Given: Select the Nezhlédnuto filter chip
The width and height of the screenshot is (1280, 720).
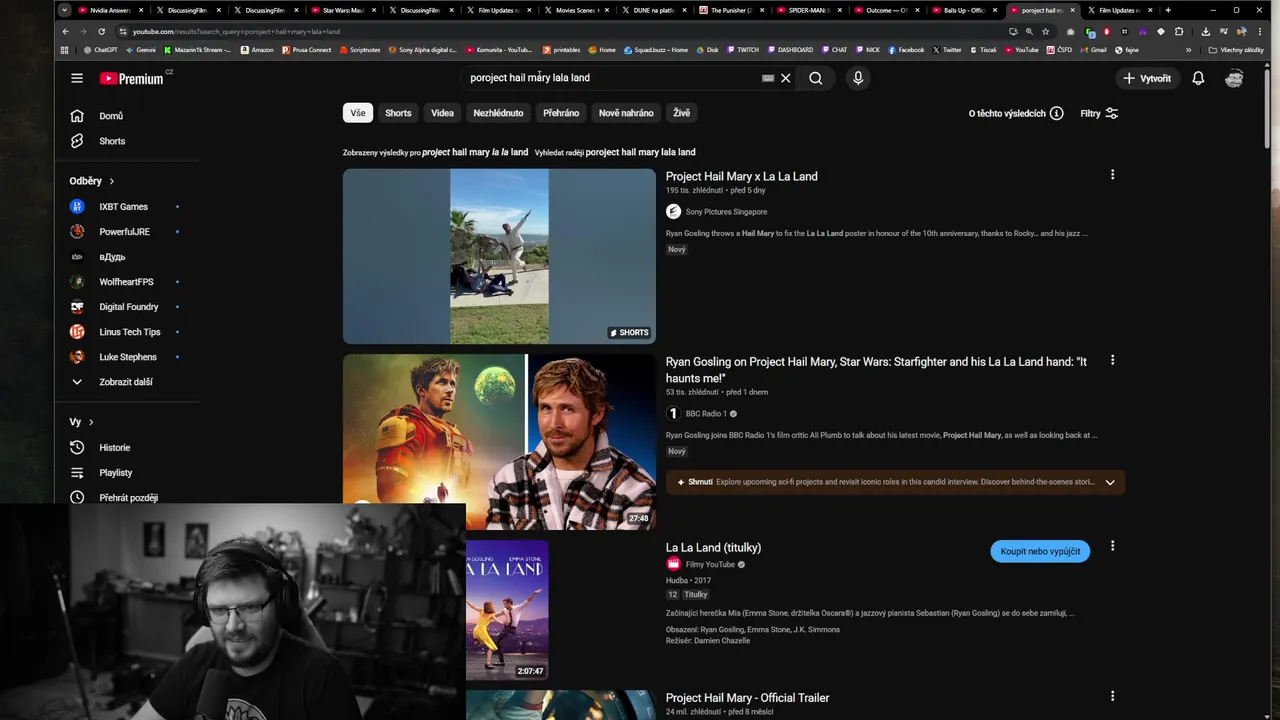Looking at the screenshot, I should coord(498,113).
